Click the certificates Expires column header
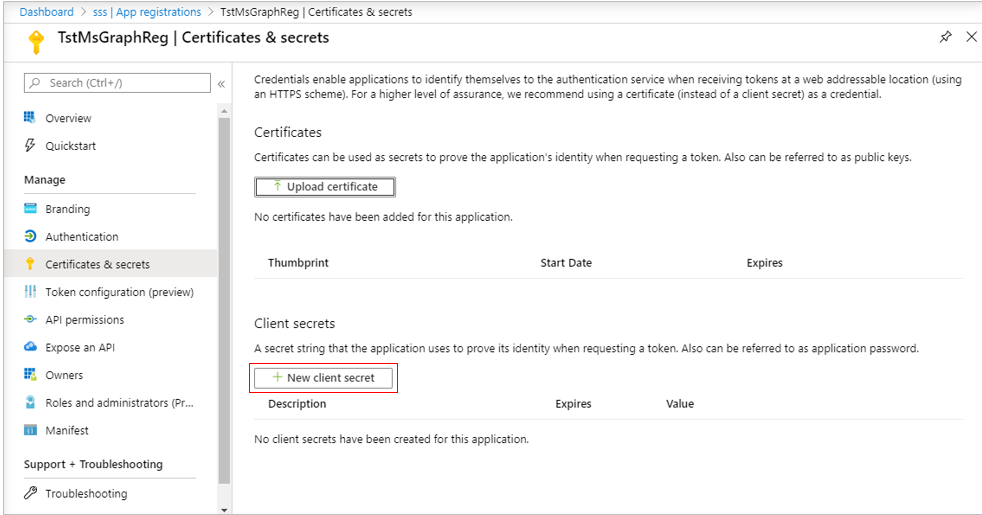Image resolution: width=982 pixels, height=515 pixels. pyautogui.click(x=764, y=263)
